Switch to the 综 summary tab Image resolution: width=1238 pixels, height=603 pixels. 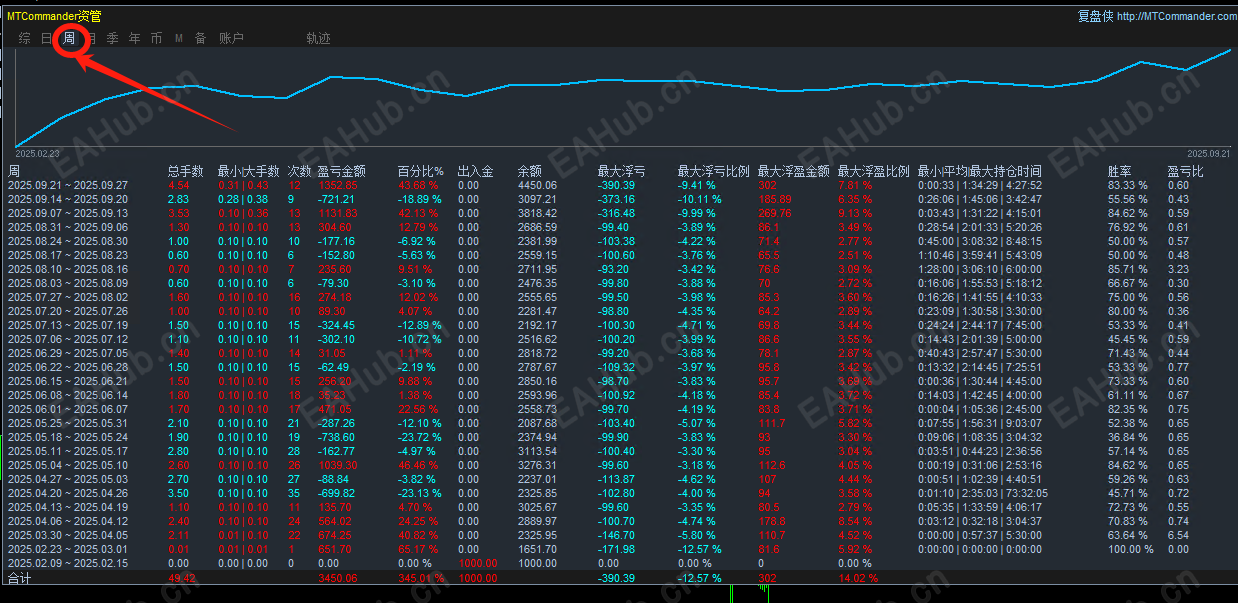pos(24,39)
